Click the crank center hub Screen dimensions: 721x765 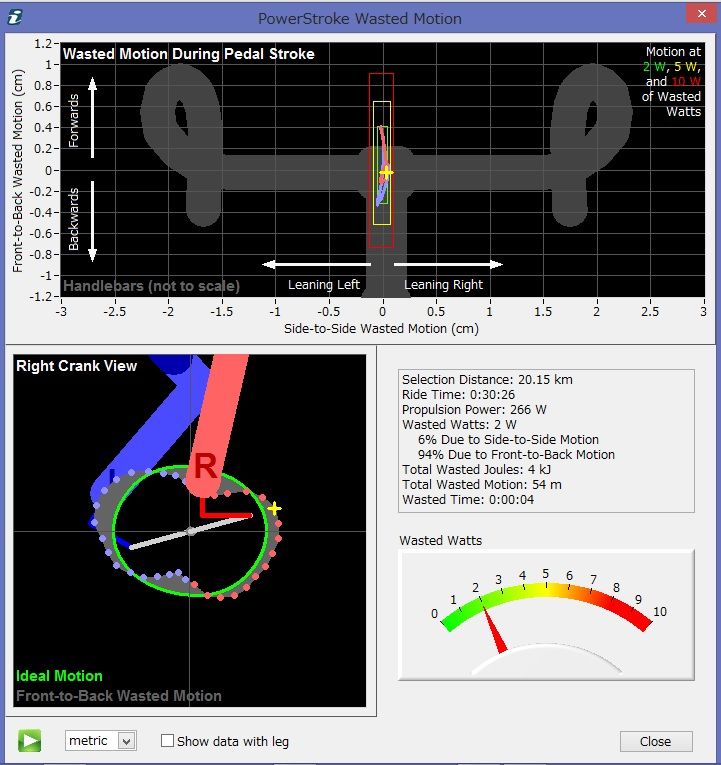[191, 531]
